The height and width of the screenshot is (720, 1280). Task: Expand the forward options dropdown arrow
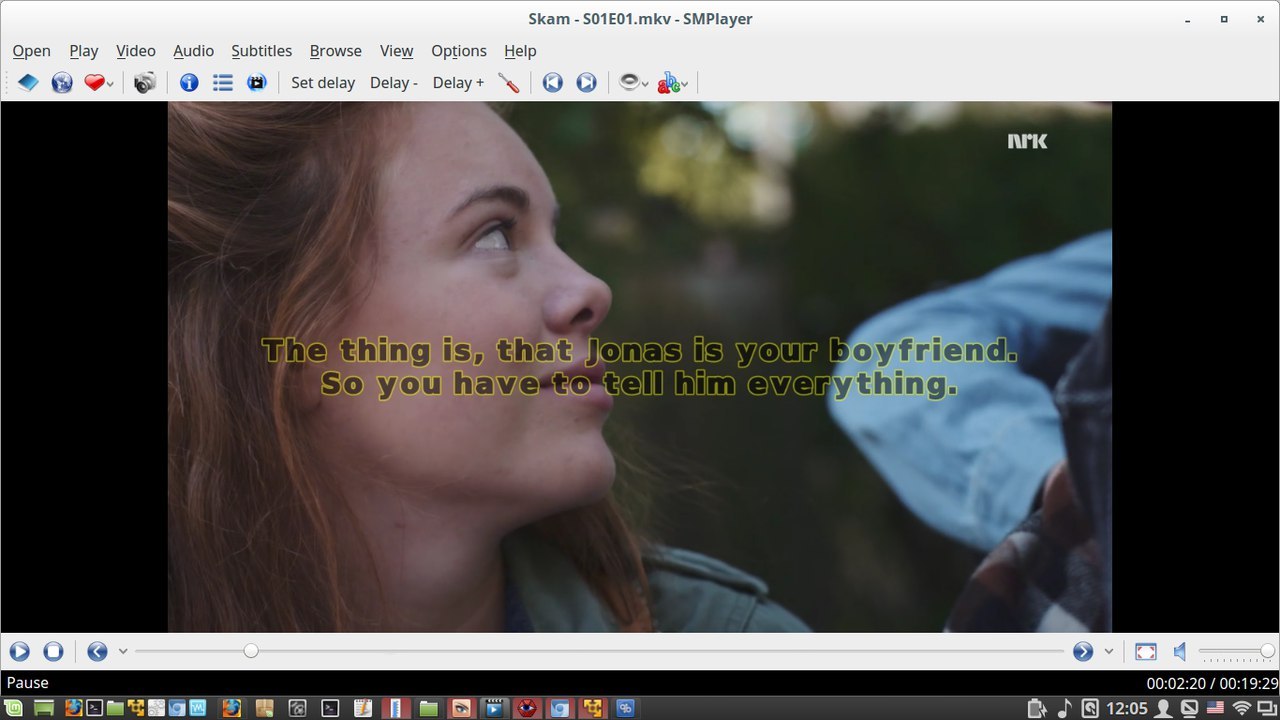1109,652
